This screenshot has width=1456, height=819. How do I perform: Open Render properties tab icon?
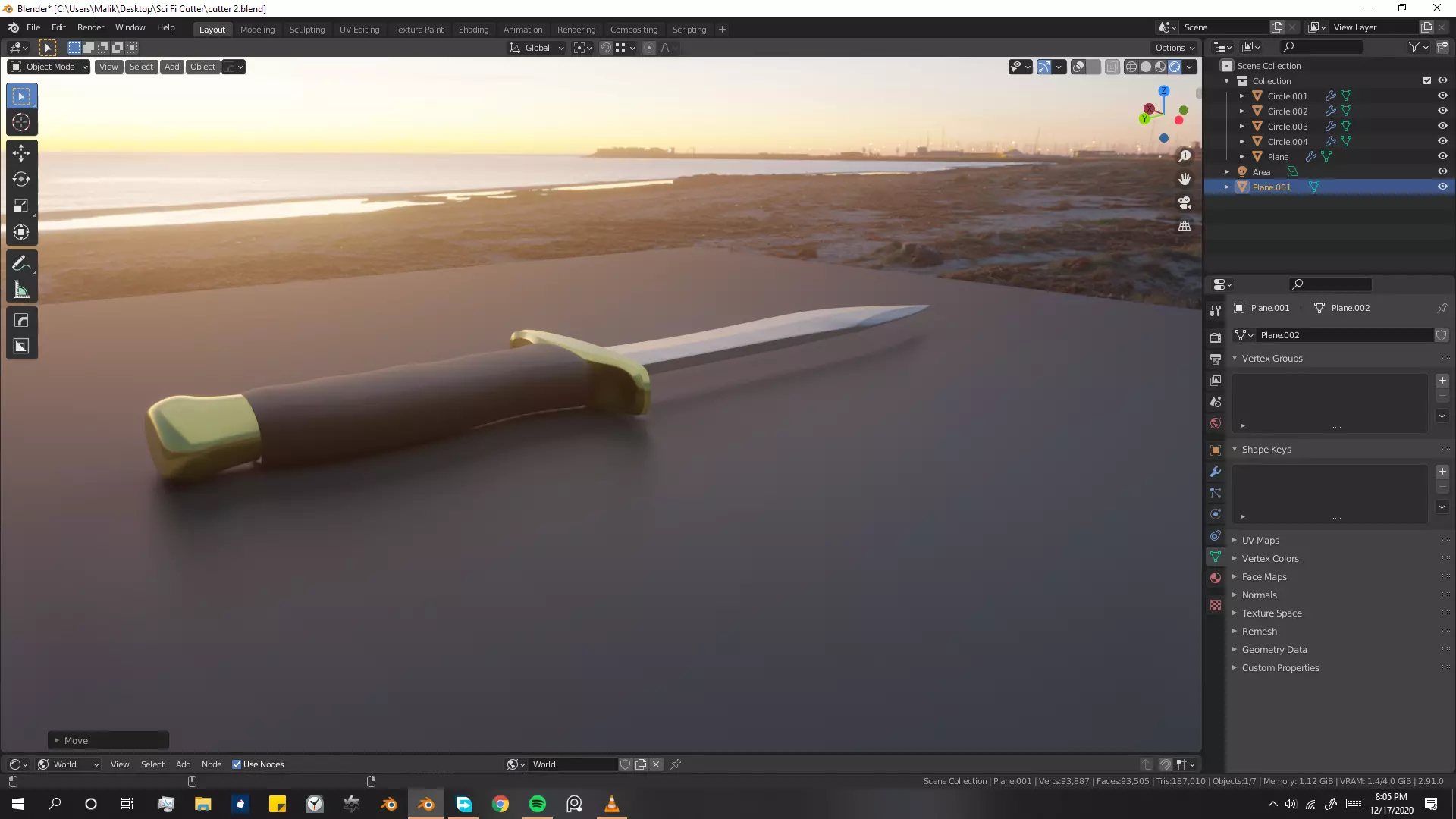[1216, 337]
